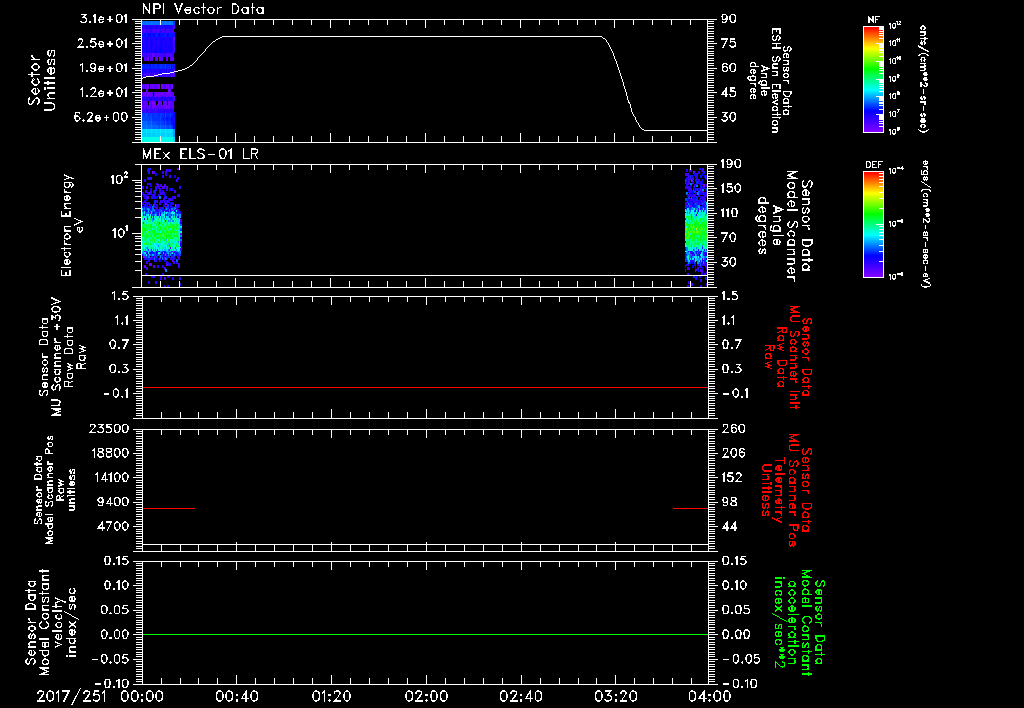This screenshot has height=708, width=1024.
Task: Click the 75 degree sun elevation tick
Action: point(729,43)
